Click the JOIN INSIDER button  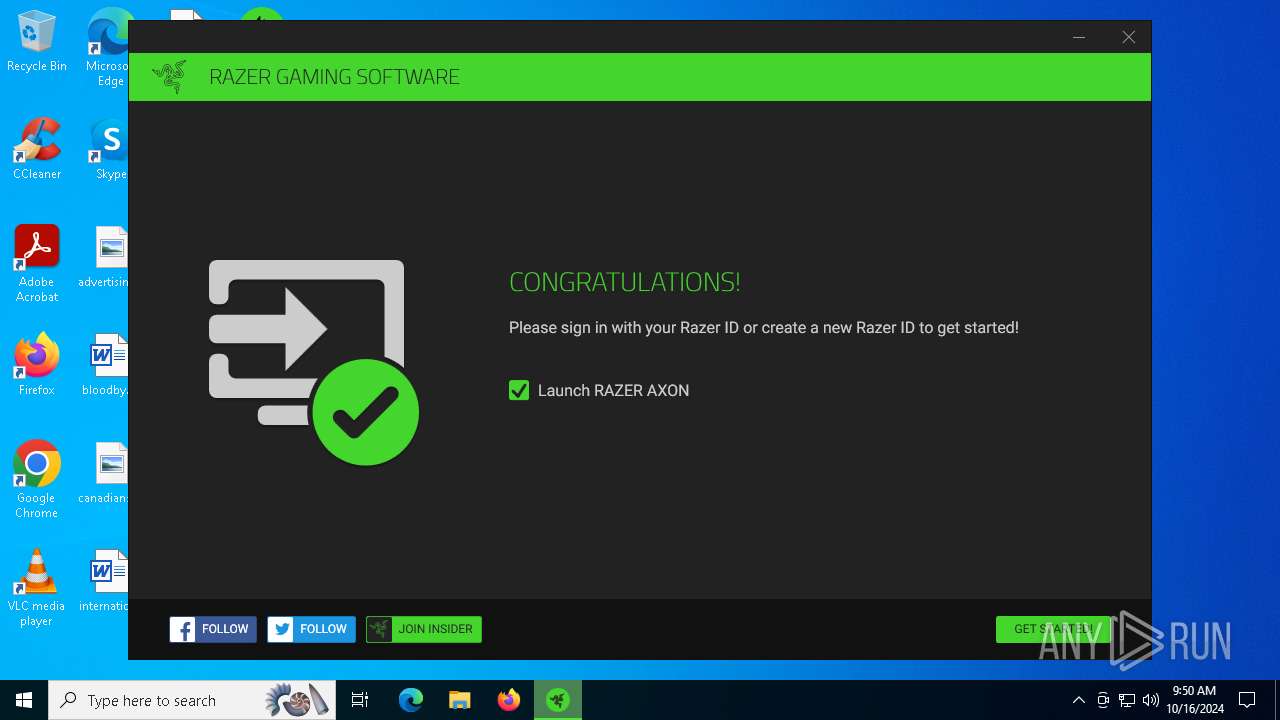(424, 629)
